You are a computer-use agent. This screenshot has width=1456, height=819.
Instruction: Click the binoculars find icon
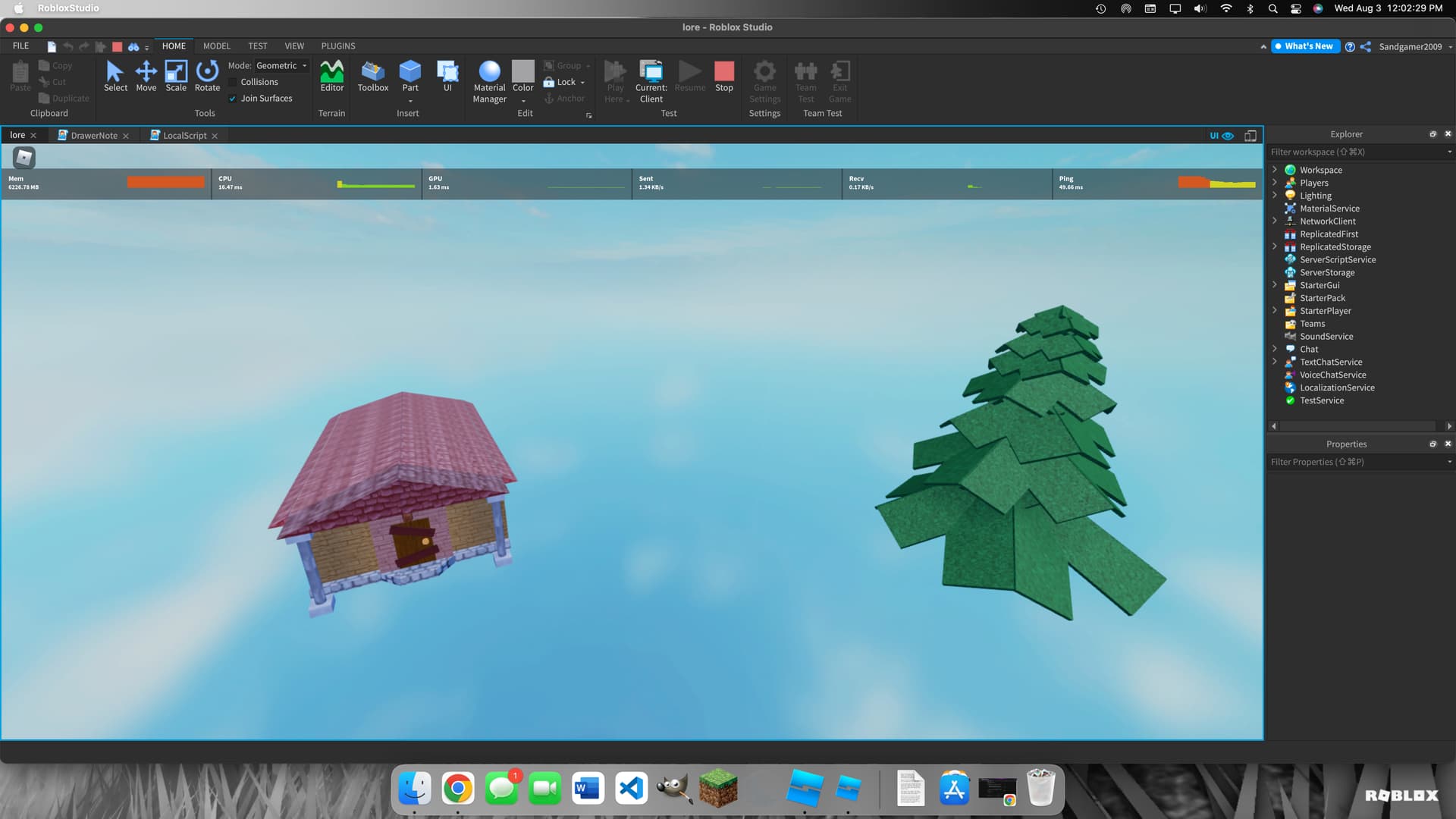133,47
